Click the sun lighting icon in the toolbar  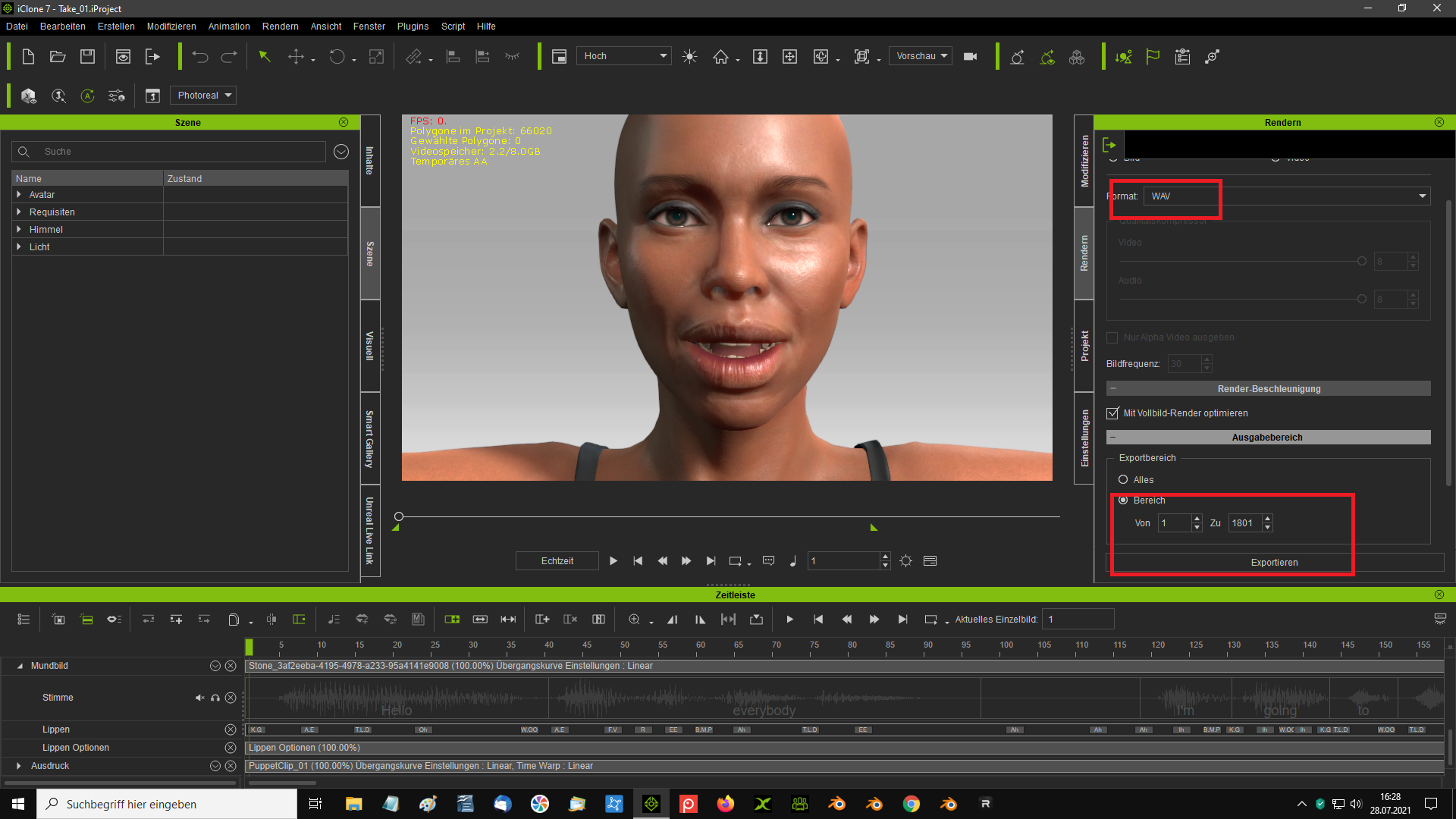[x=689, y=57]
